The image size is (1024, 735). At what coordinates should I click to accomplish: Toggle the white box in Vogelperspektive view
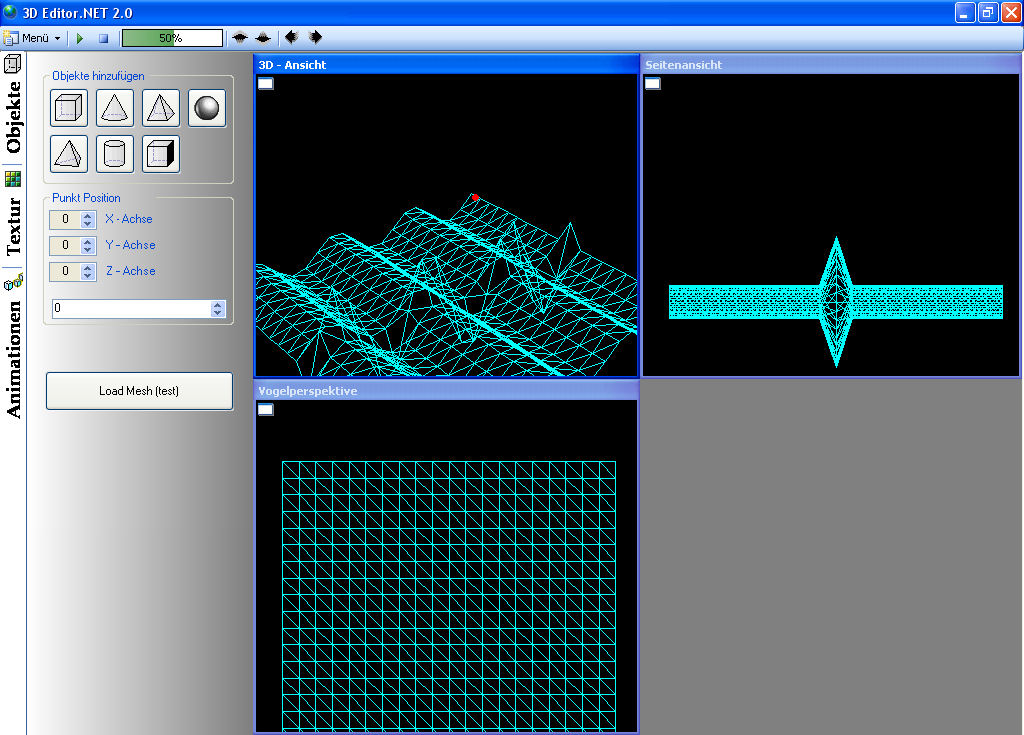point(266,409)
